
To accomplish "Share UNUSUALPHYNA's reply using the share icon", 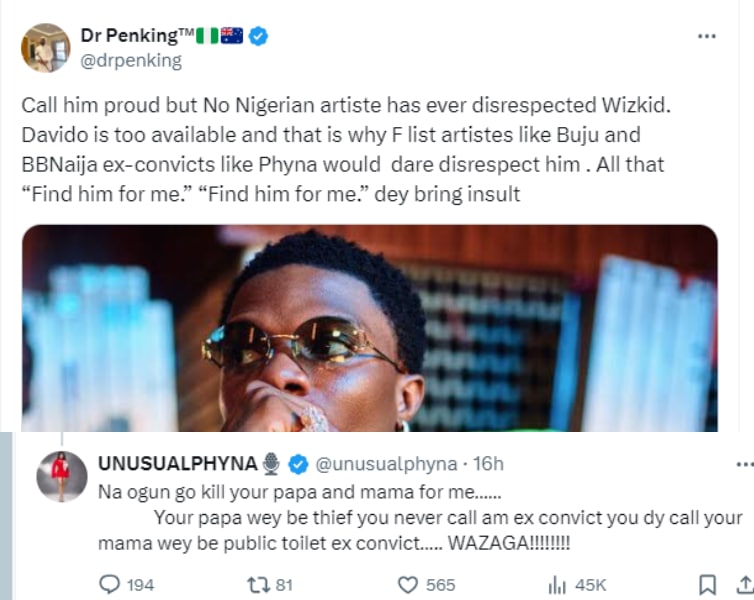I will pos(744,584).
